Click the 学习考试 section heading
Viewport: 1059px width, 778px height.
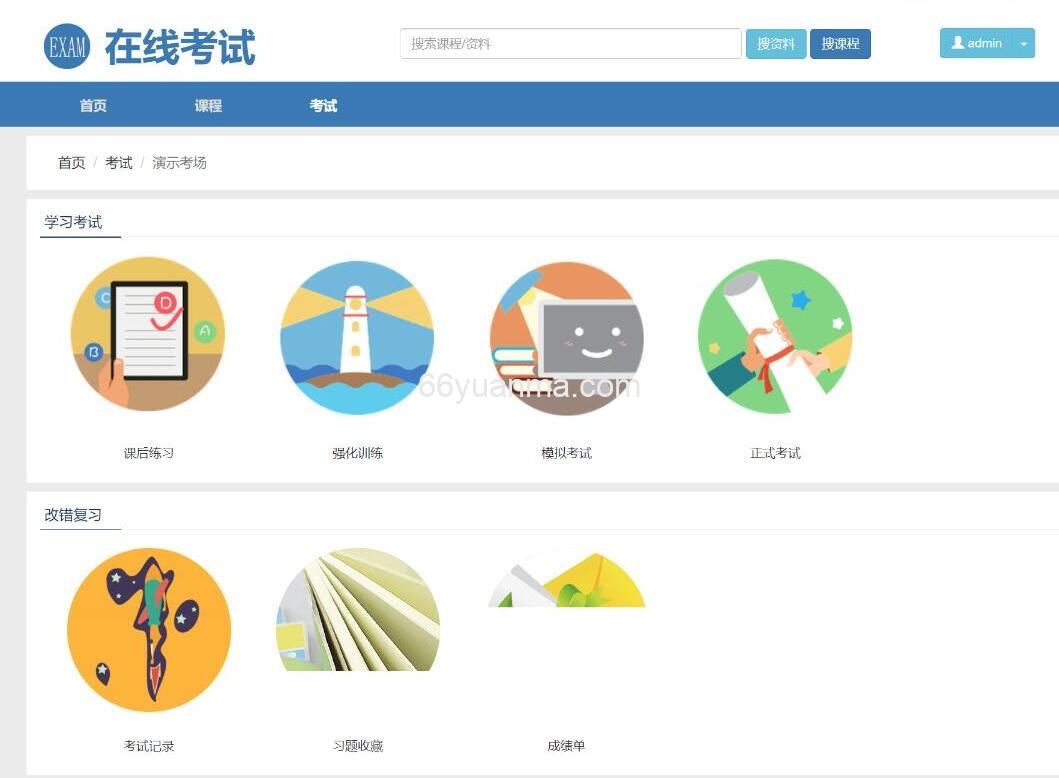point(73,221)
